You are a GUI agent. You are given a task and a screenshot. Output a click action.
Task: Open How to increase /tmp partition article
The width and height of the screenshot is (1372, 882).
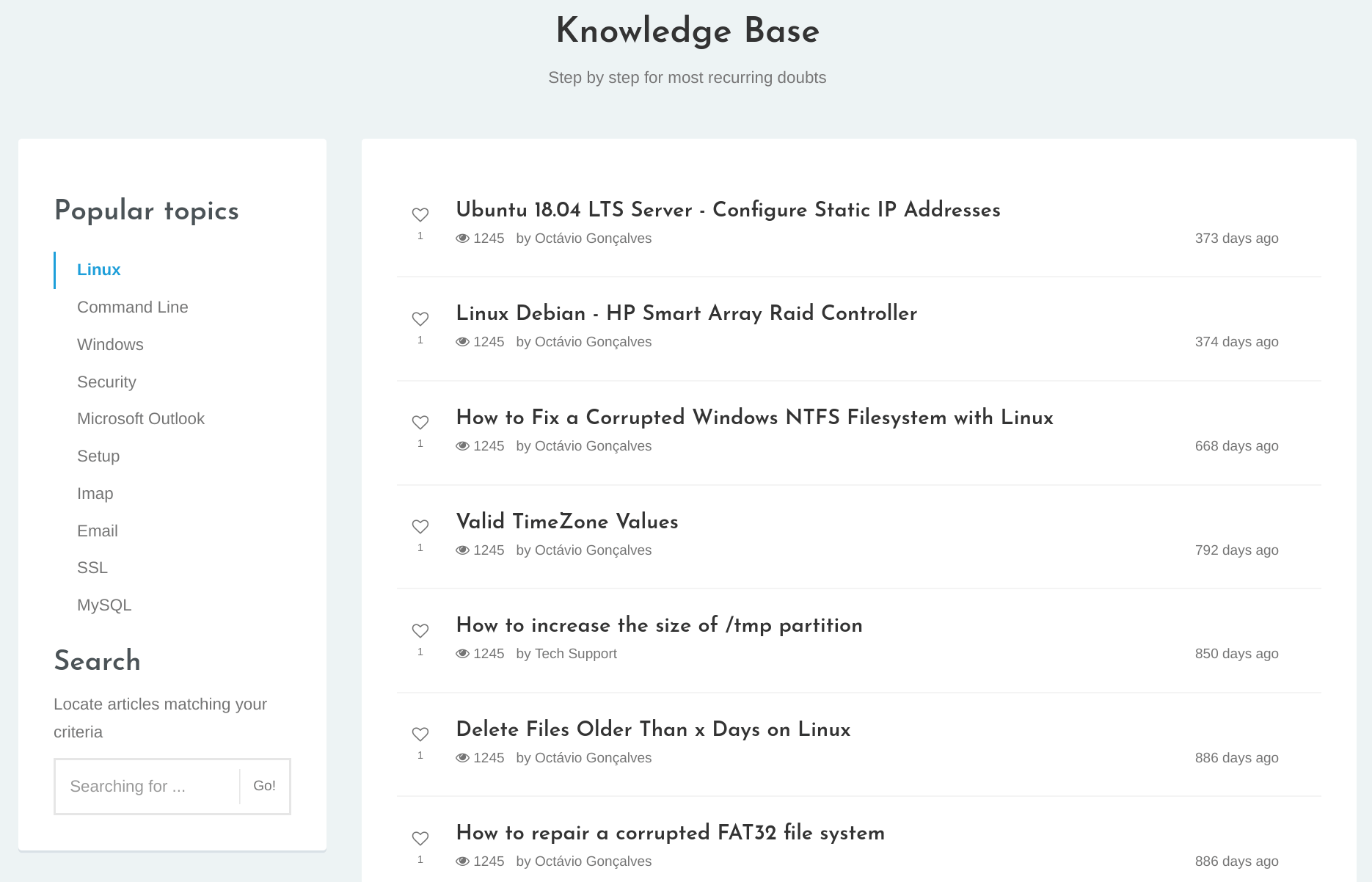[660, 625]
